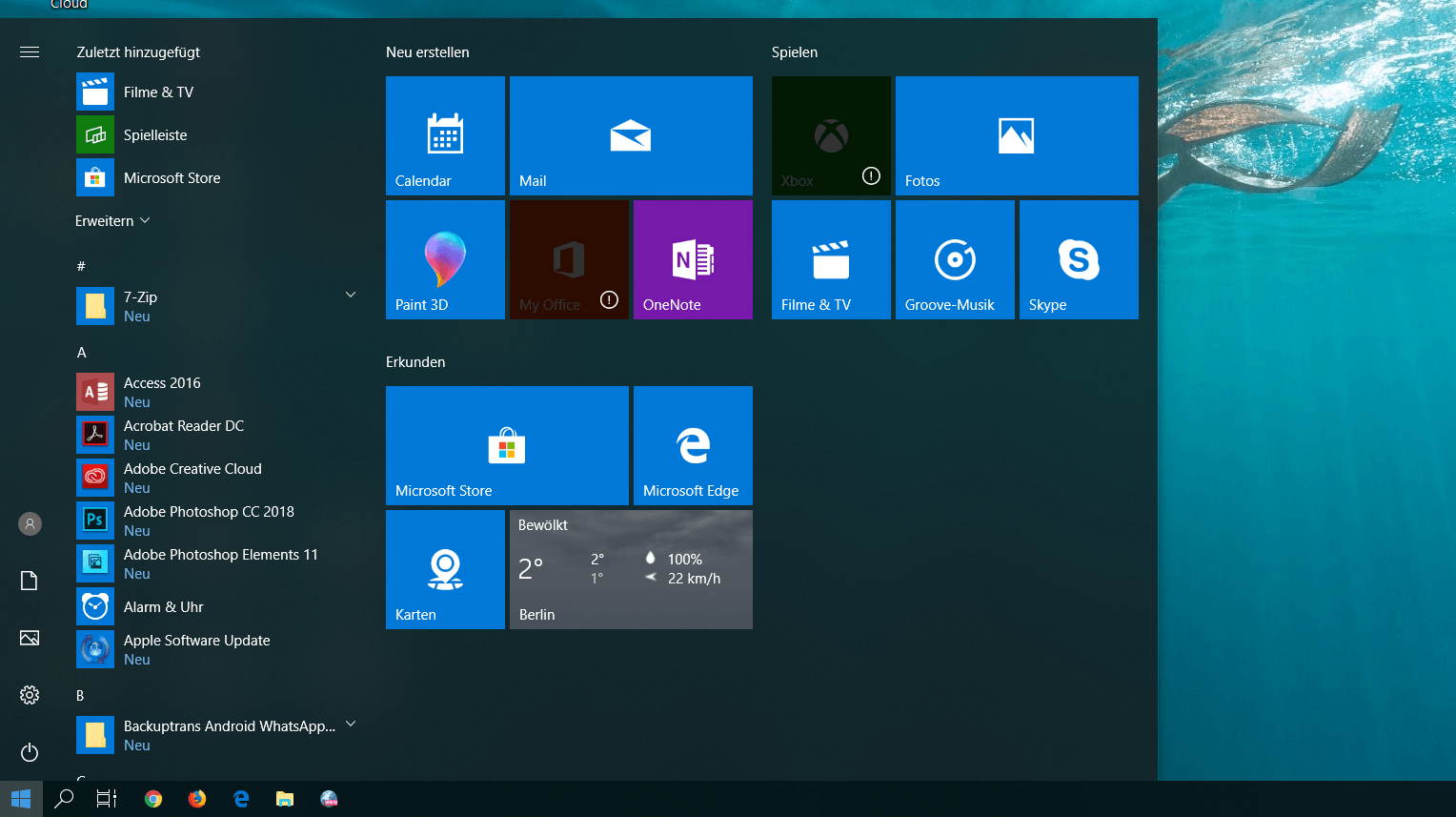
Task: Click the Neu erstellen group title
Action: (x=428, y=52)
